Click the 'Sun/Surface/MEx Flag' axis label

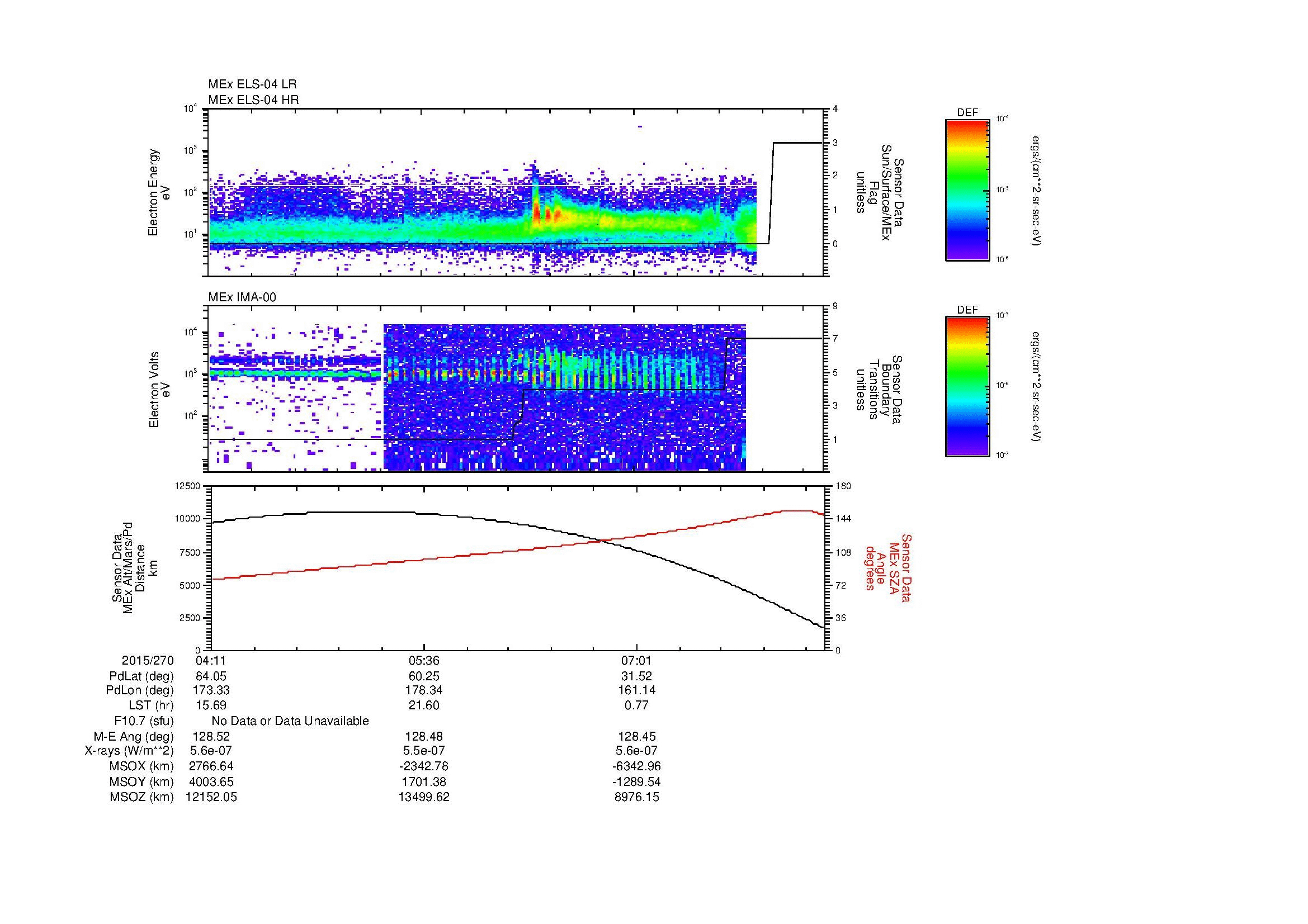tap(880, 192)
